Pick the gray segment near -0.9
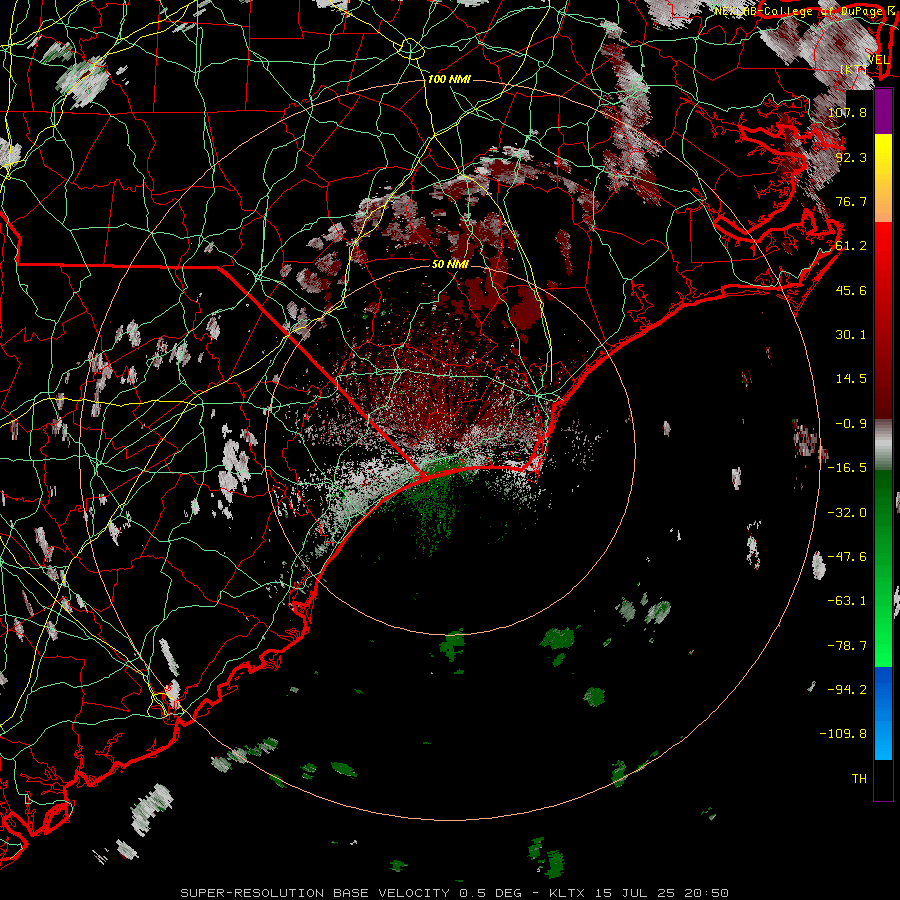This screenshot has width=900, height=900. 883,445
